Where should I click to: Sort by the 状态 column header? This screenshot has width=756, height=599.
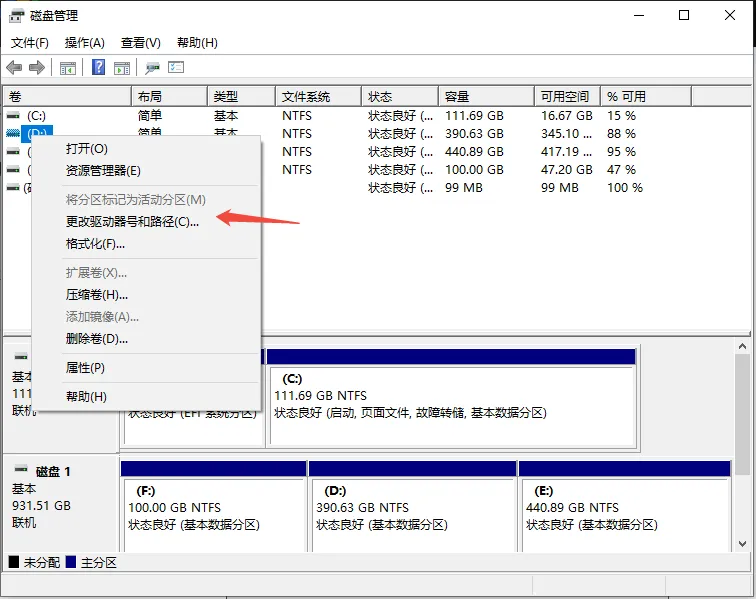[400, 96]
